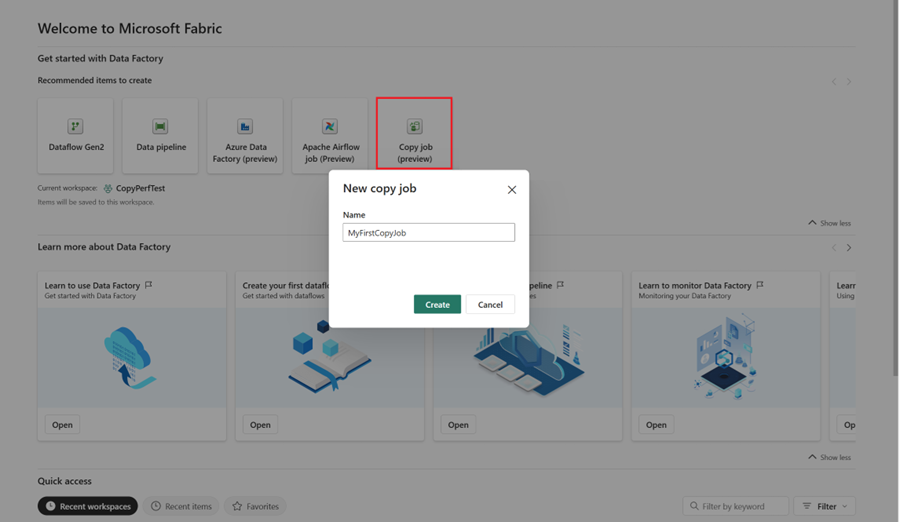Go to previous recommended items page
The image size is (900, 522).
(834, 82)
